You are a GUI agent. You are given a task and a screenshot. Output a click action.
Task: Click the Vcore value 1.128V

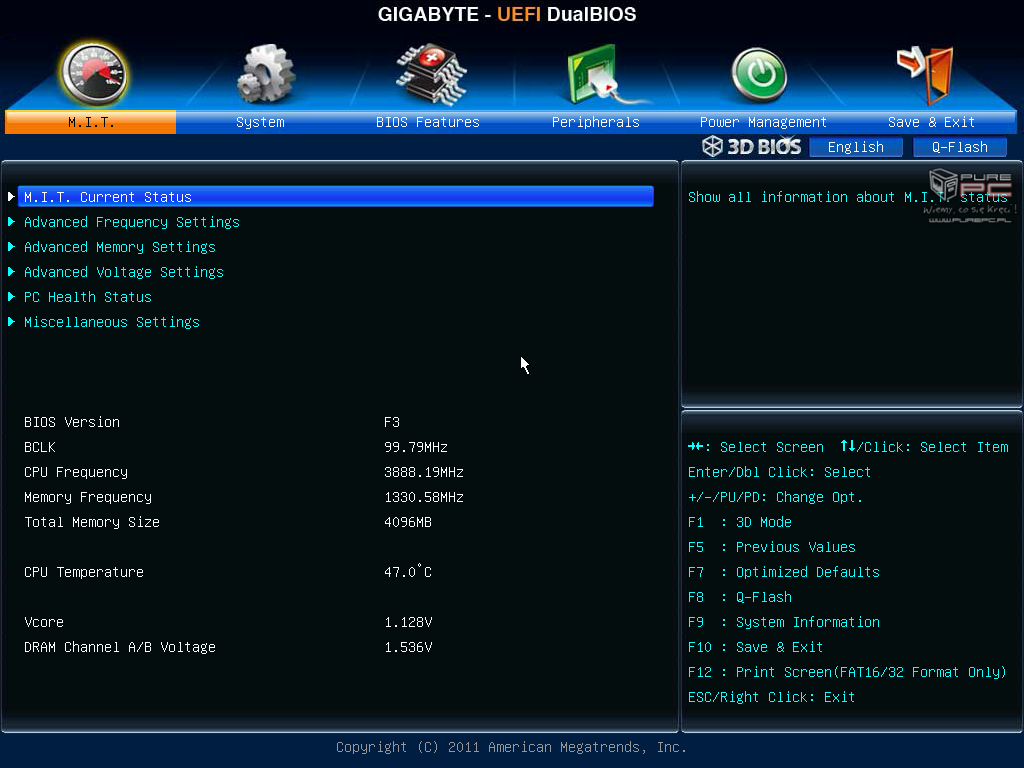click(408, 622)
